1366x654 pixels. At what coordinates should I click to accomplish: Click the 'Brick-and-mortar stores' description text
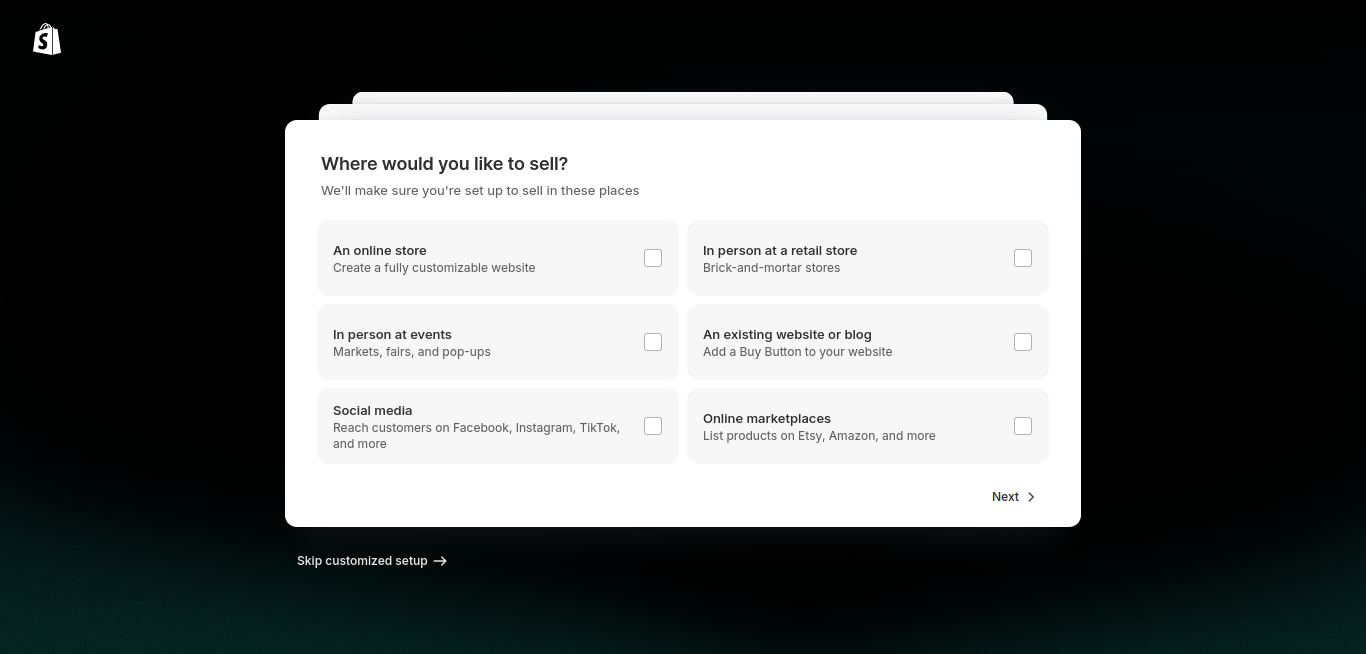coord(771,268)
